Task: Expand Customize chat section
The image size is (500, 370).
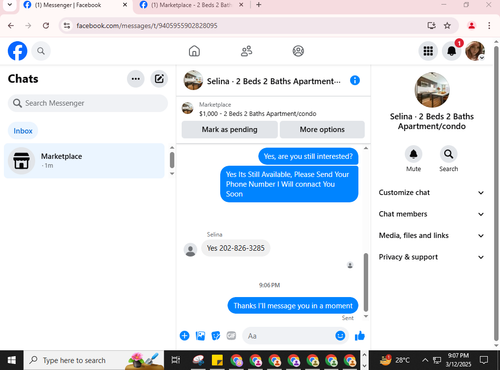Action: click(x=431, y=193)
